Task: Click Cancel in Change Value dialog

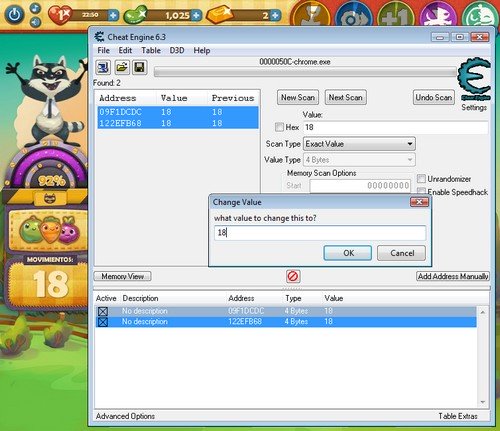Action: [x=401, y=253]
